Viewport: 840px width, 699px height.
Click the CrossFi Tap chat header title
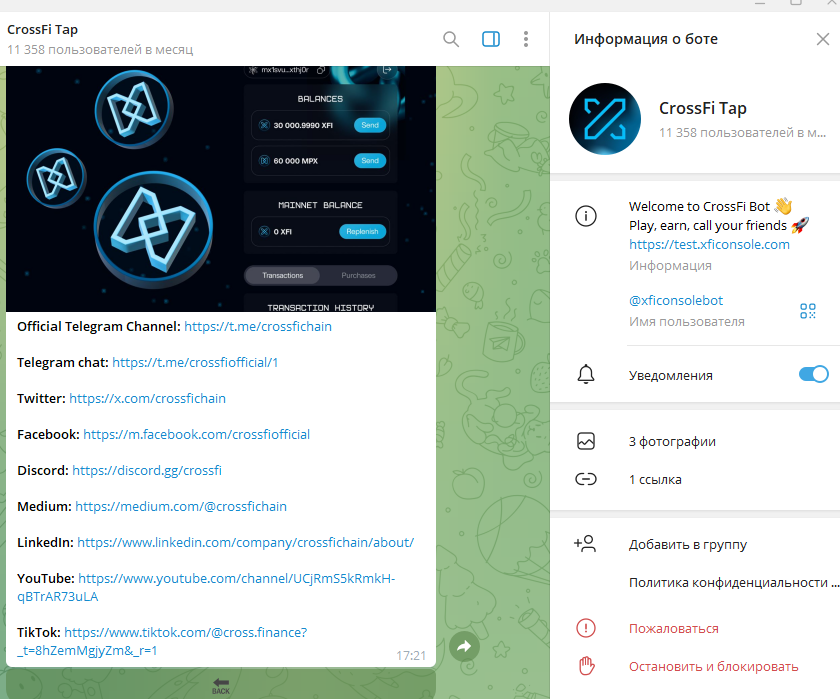pyautogui.click(x=42, y=29)
